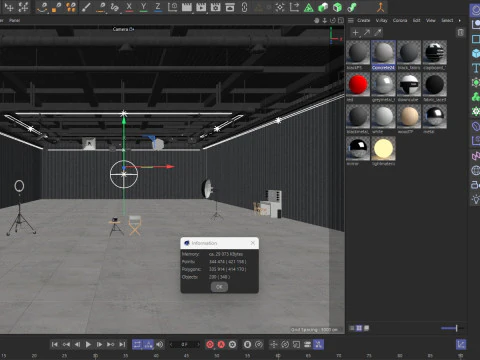Open the viewport Panel menu
480x360 pixels.
(14, 20)
